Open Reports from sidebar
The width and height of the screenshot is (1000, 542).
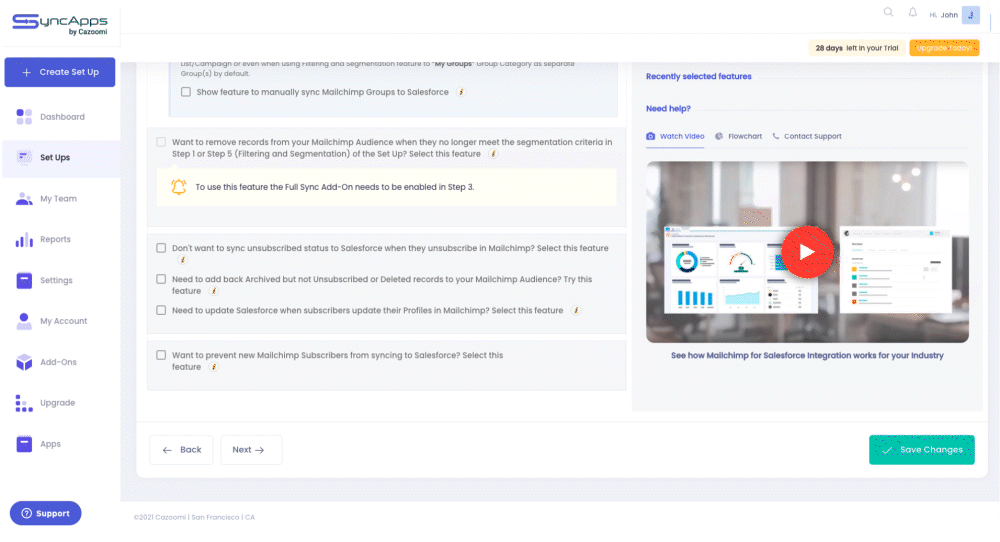click(x=55, y=239)
